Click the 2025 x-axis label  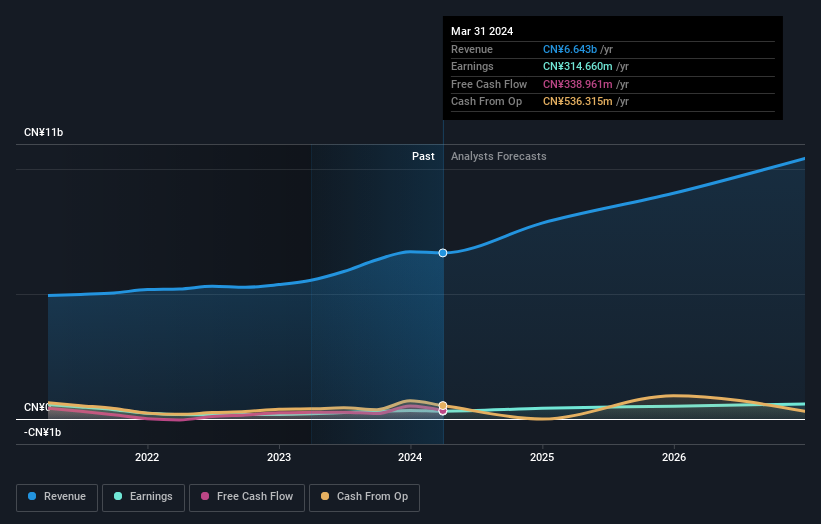point(542,457)
